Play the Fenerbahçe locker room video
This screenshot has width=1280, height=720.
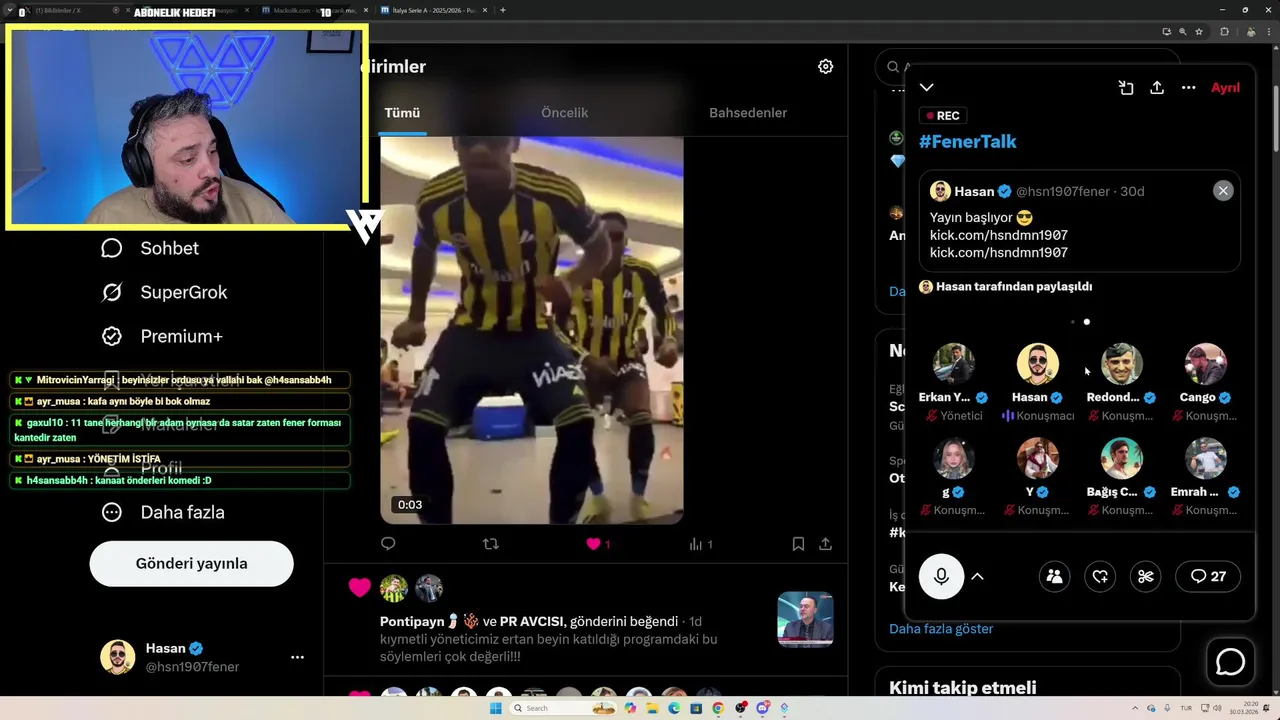tap(531, 330)
